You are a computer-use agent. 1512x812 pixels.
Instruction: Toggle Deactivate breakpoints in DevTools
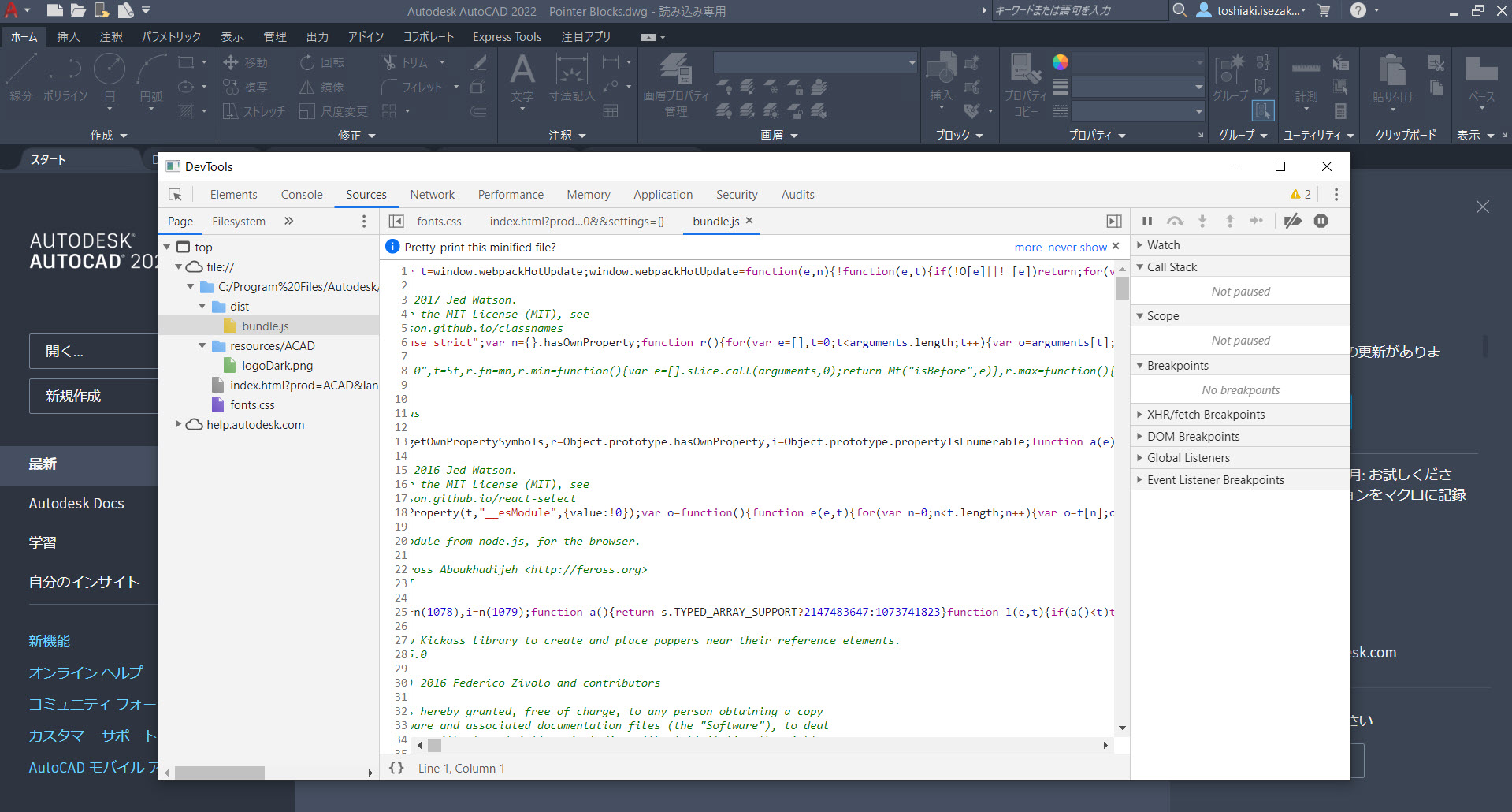(1292, 222)
